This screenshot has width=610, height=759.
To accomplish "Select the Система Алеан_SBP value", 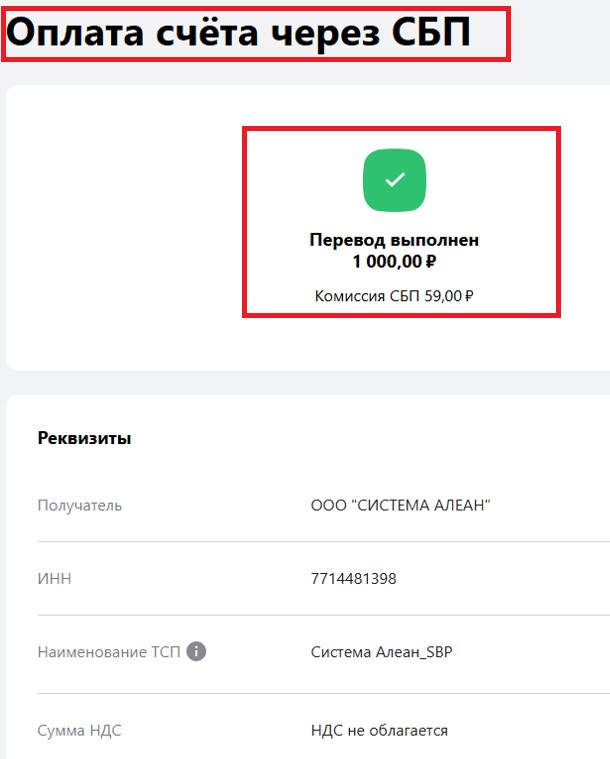I will 381,652.
